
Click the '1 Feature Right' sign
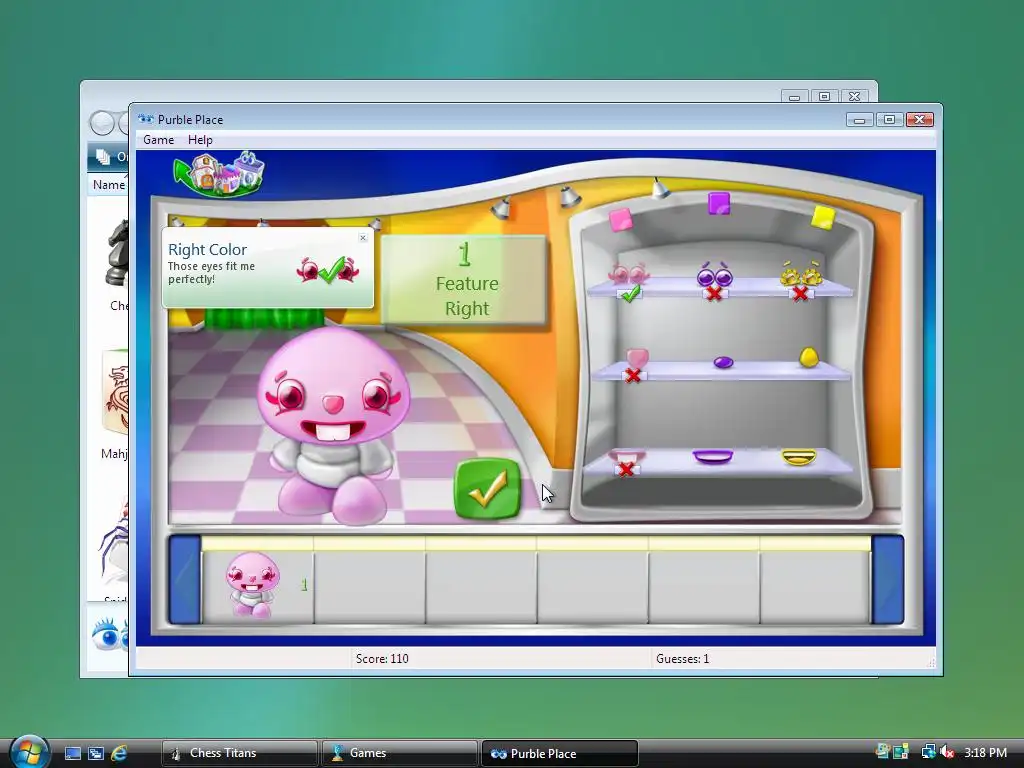[x=464, y=280]
